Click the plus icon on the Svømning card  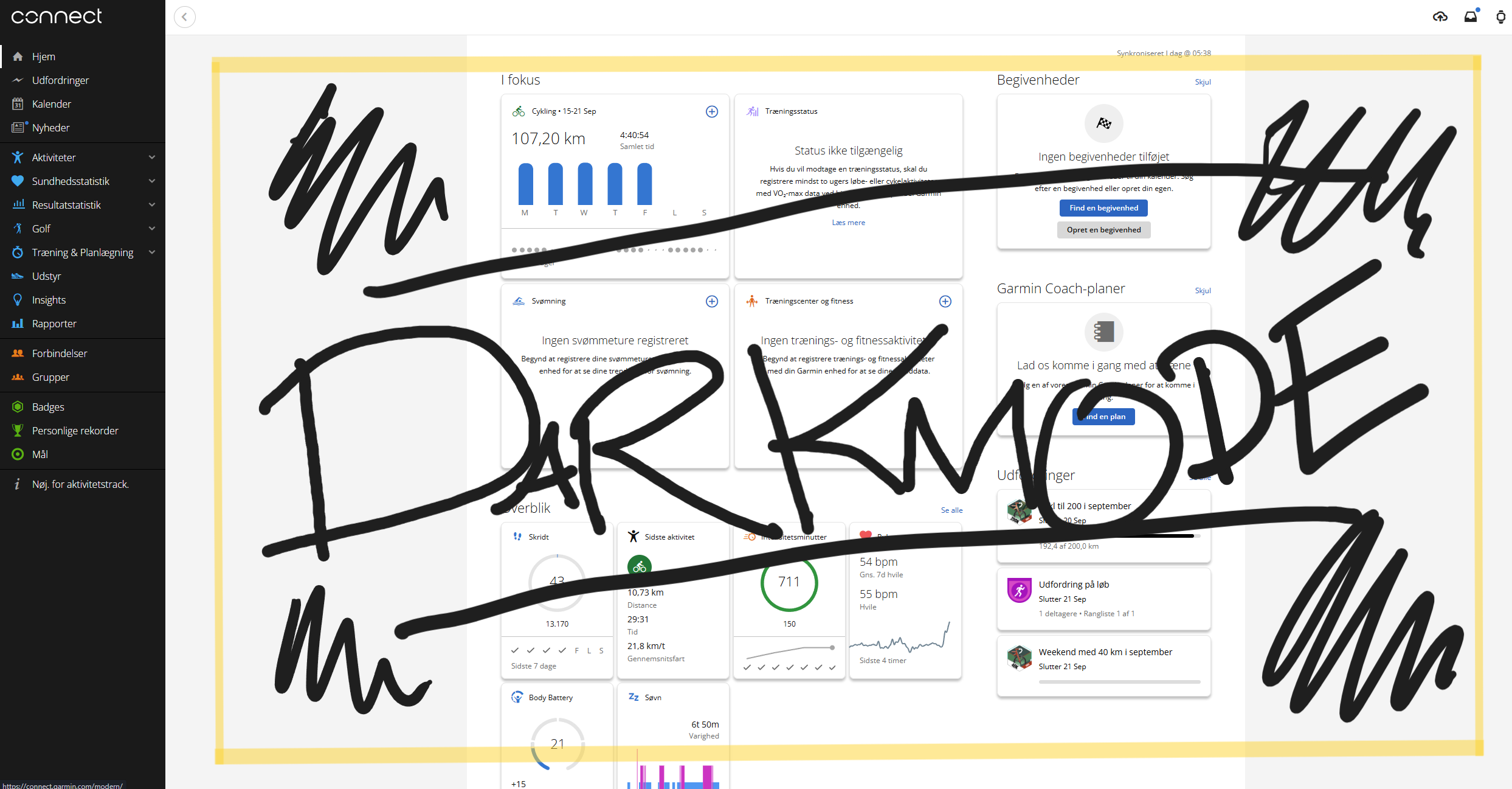coord(712,301)
